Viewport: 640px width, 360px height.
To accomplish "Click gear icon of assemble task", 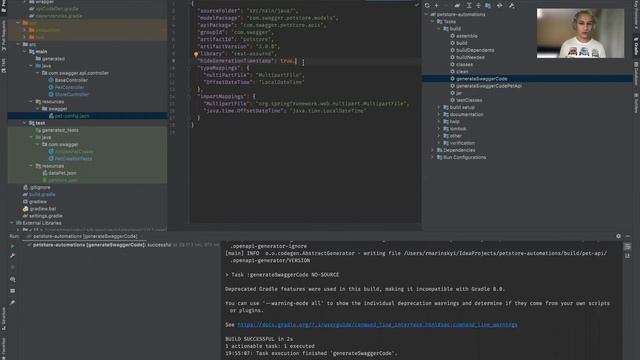I will [452, 36].
